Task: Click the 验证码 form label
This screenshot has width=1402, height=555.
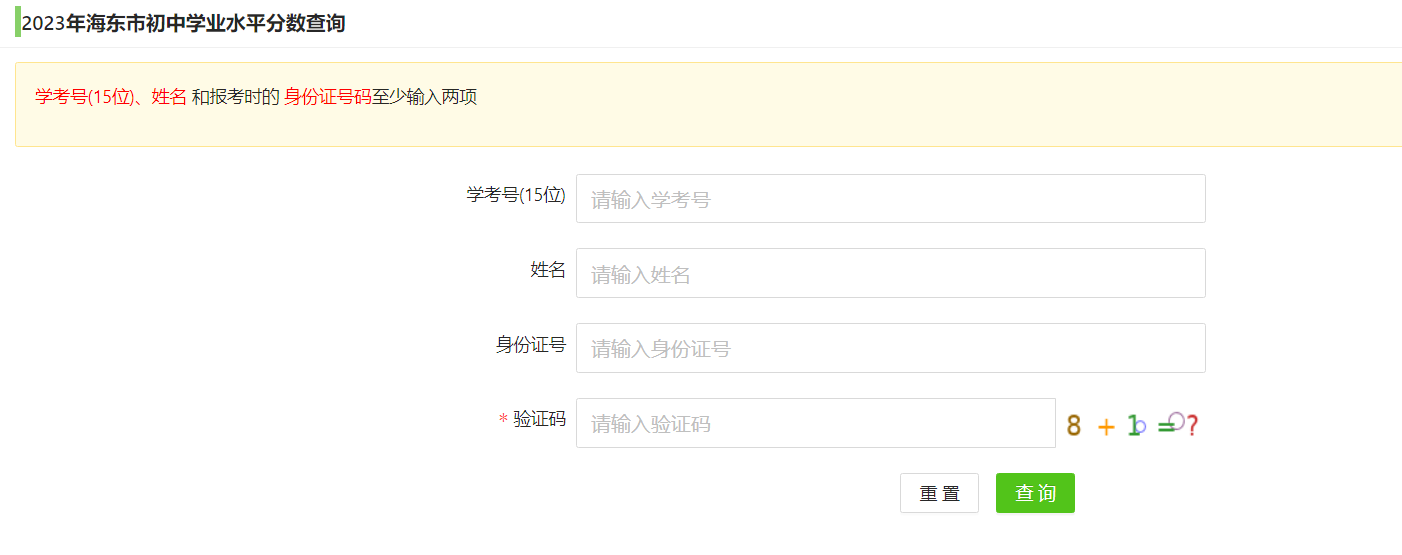Action: click(540, 420)
